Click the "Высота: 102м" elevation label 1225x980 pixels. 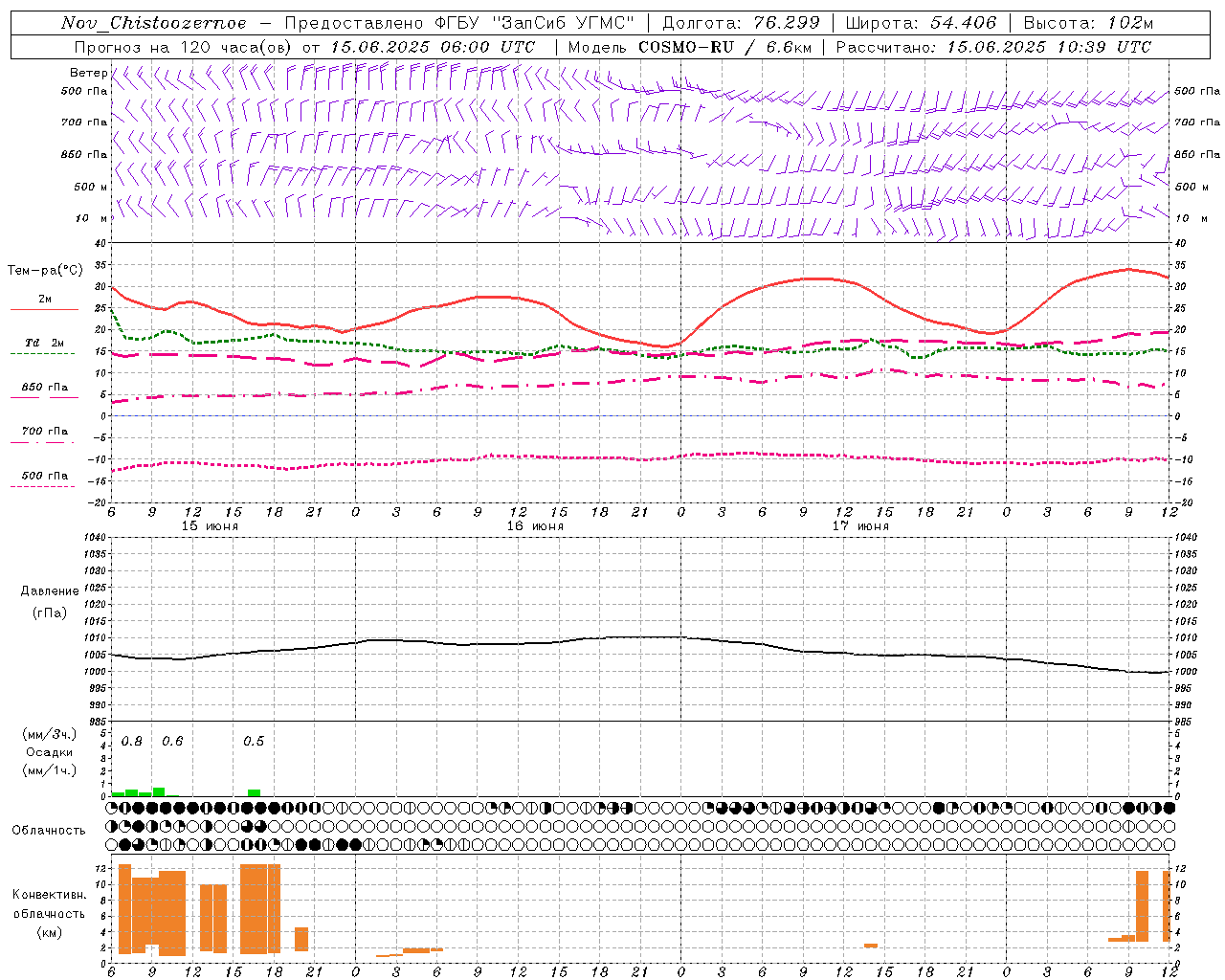(1088, 23)
